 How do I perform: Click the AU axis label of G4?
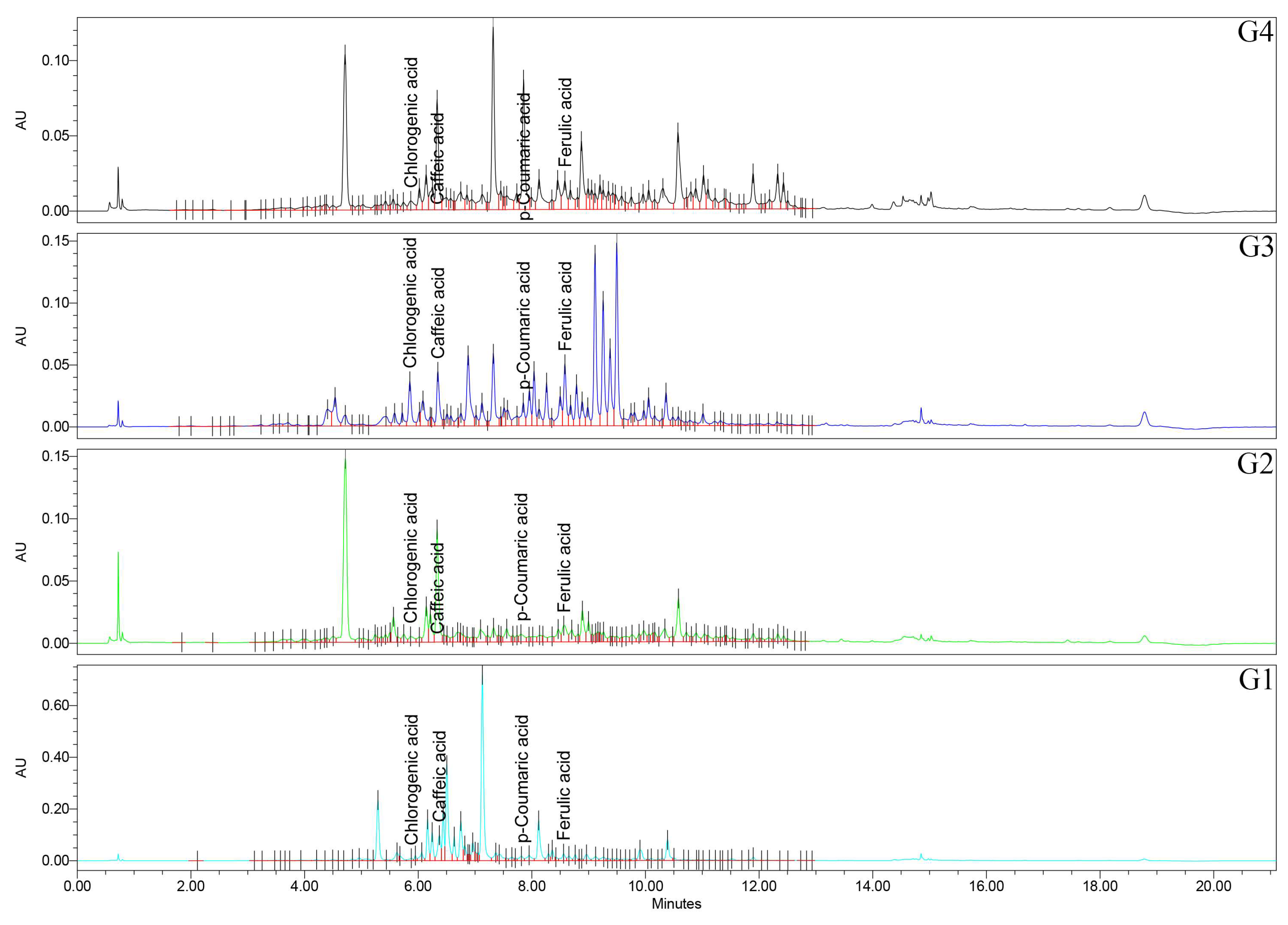tap(21, 120)
